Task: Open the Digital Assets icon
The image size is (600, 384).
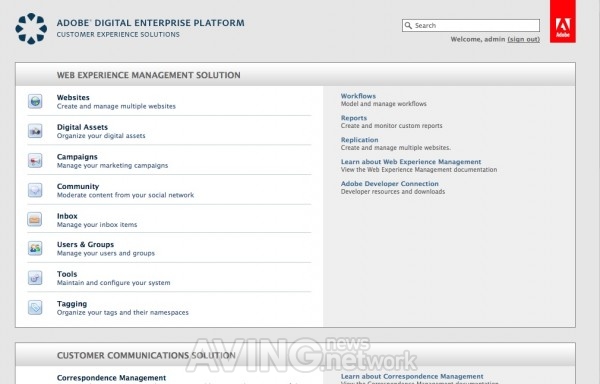Action: tap(35, 131)
